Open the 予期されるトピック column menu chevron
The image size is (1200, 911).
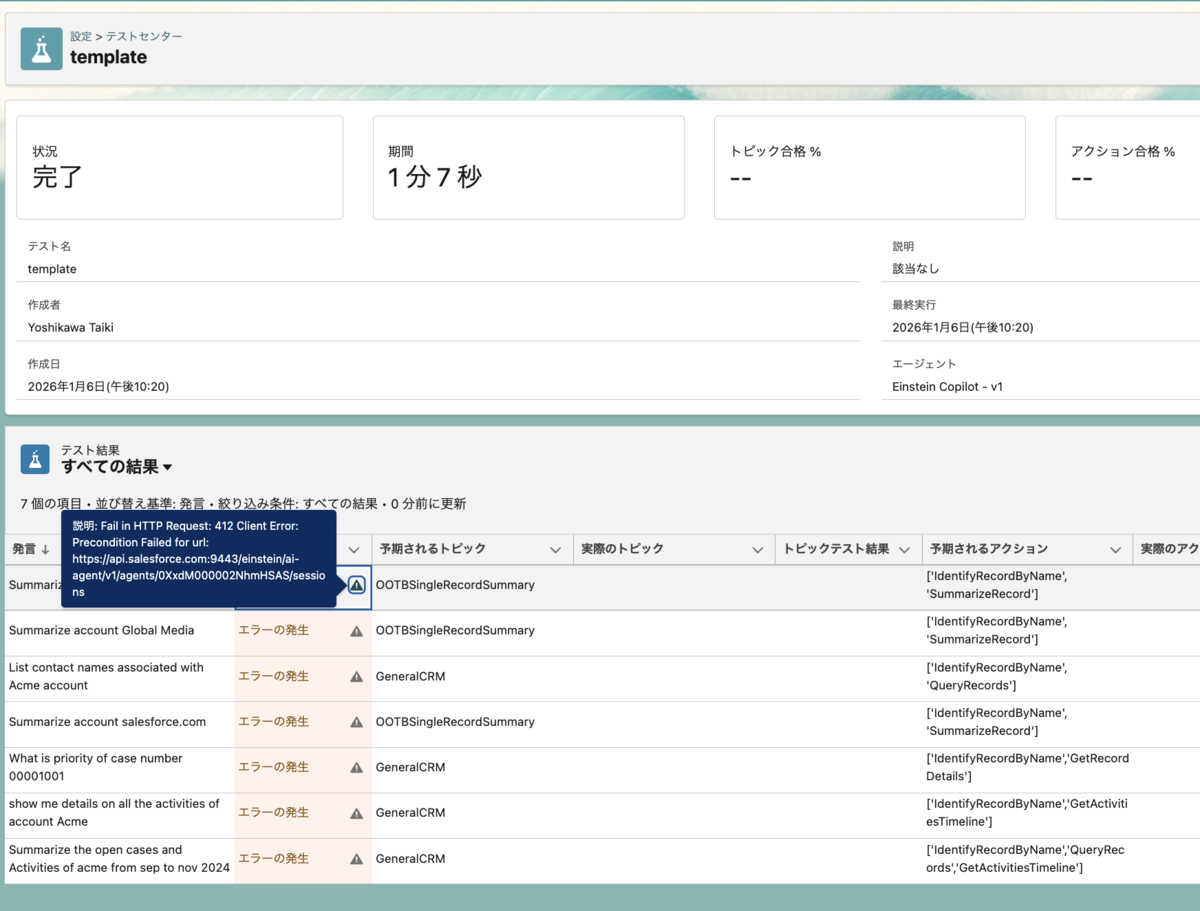click(x=555, y=549)
